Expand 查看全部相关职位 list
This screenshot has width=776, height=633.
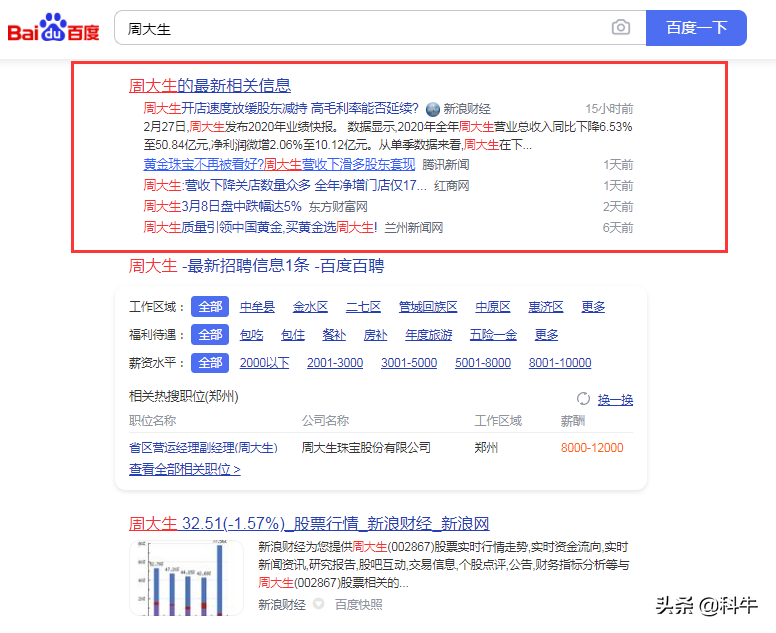[184, 469]
